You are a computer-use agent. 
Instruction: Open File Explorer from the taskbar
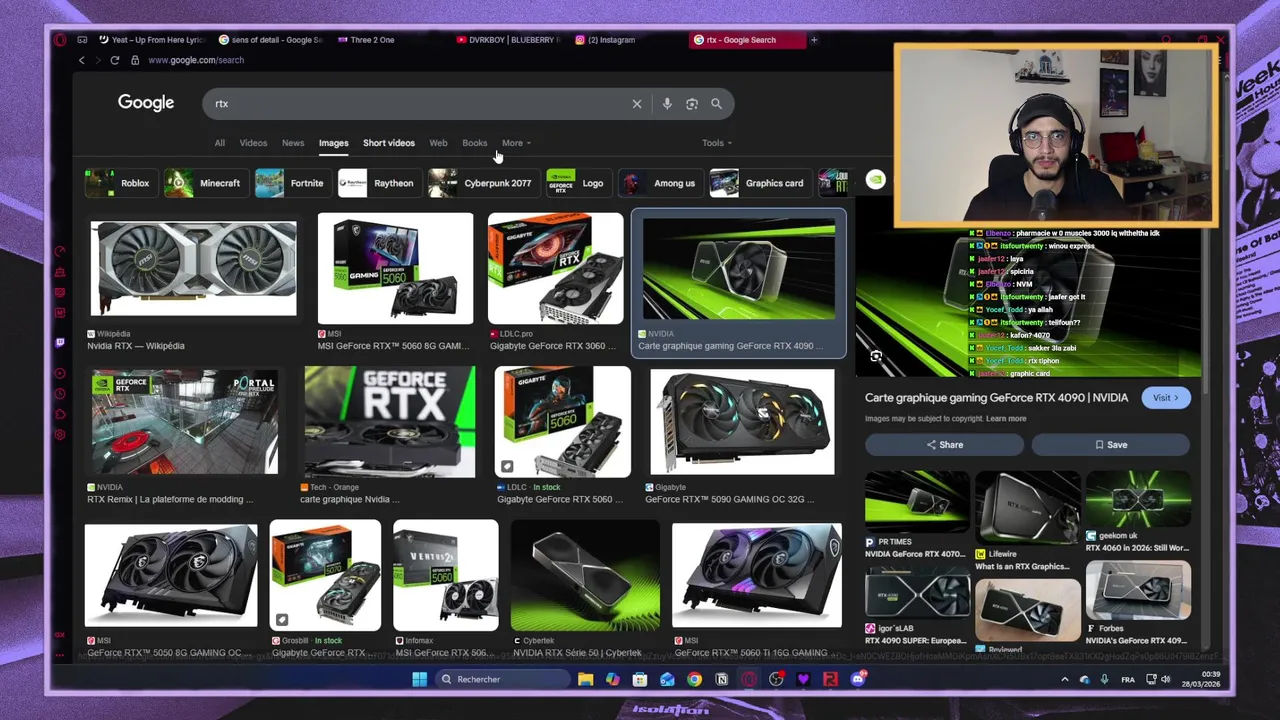[586, 680]
